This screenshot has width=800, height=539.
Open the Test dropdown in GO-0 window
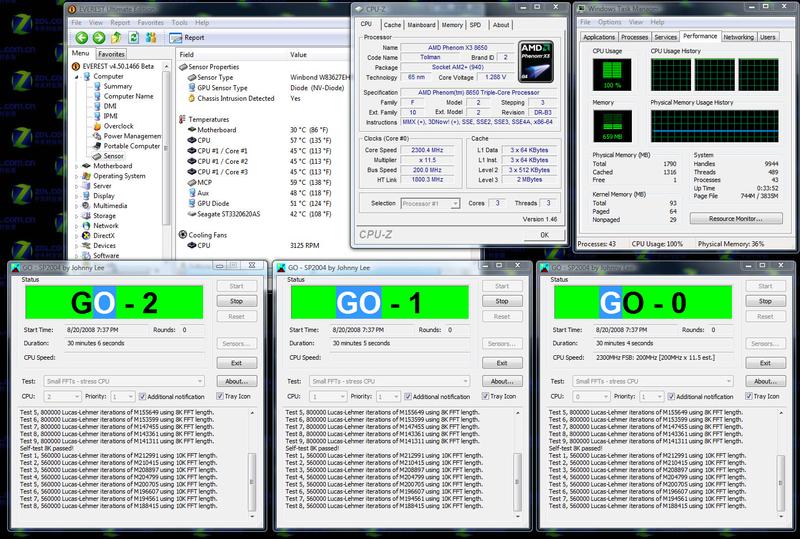[653, 381]
